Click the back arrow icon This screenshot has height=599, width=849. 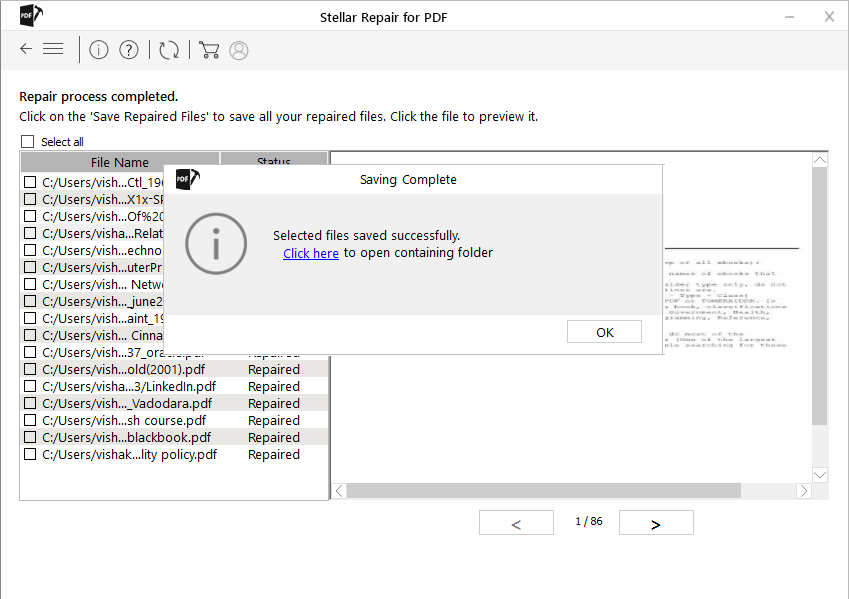(x=26, y=49)
